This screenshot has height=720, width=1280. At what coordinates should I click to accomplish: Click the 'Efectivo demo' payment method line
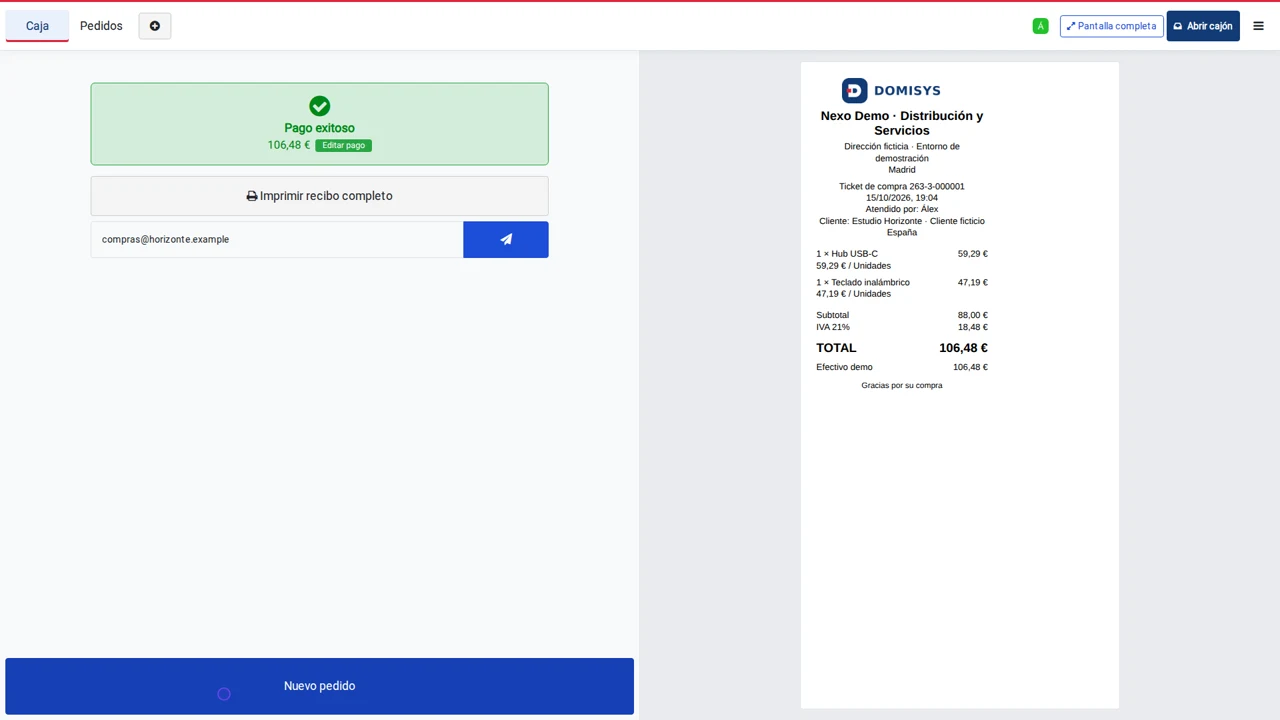coord(902,367)
